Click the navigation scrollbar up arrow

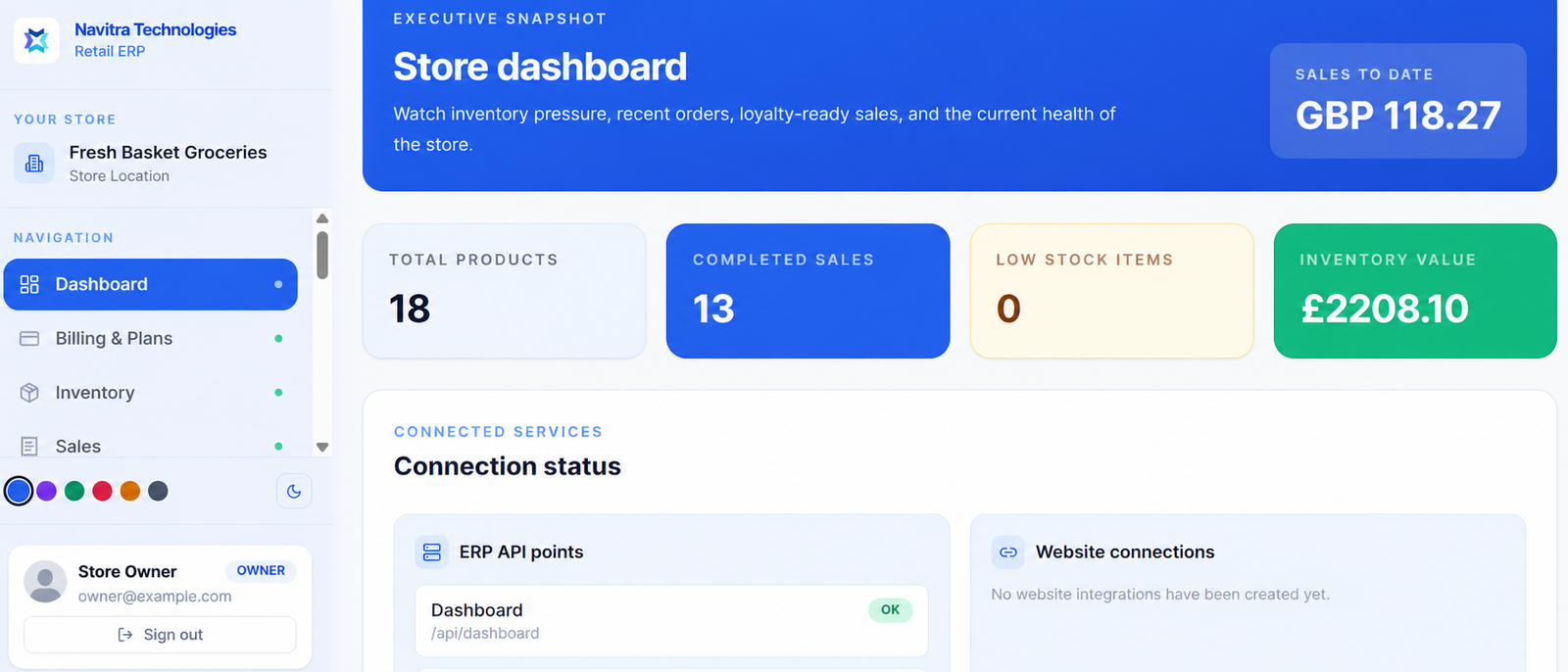coord(322,218)
